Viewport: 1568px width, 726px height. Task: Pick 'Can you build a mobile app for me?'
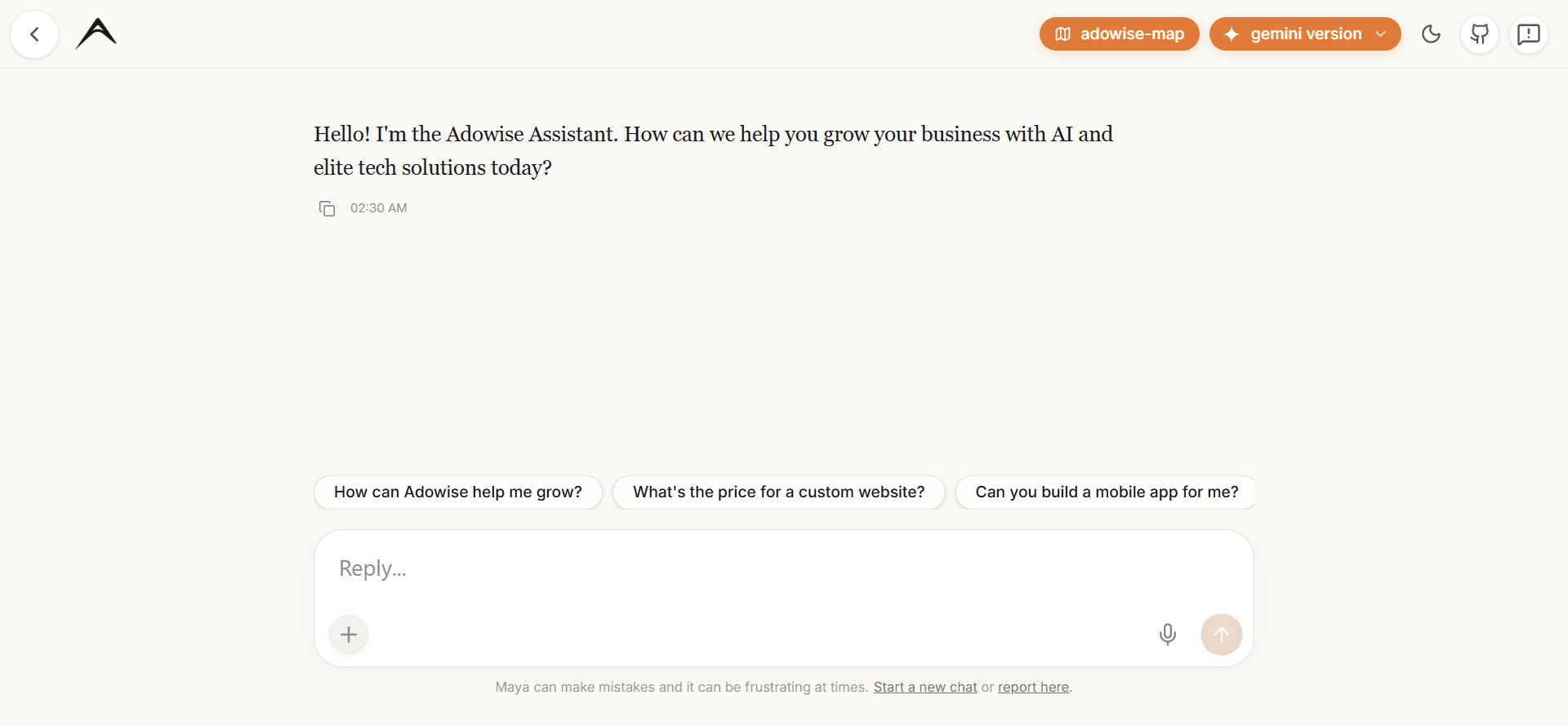pyautogui.click(x=1105, y=492)
